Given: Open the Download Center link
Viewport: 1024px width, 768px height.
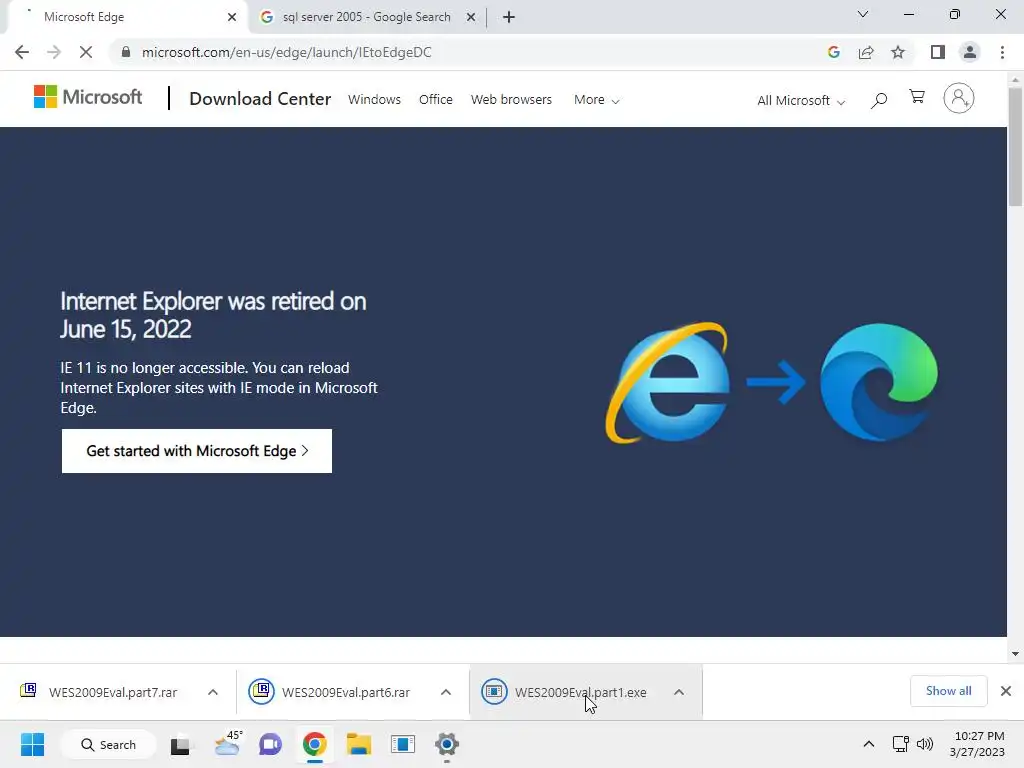Looking at the screenshot, I should coord(260,99).
